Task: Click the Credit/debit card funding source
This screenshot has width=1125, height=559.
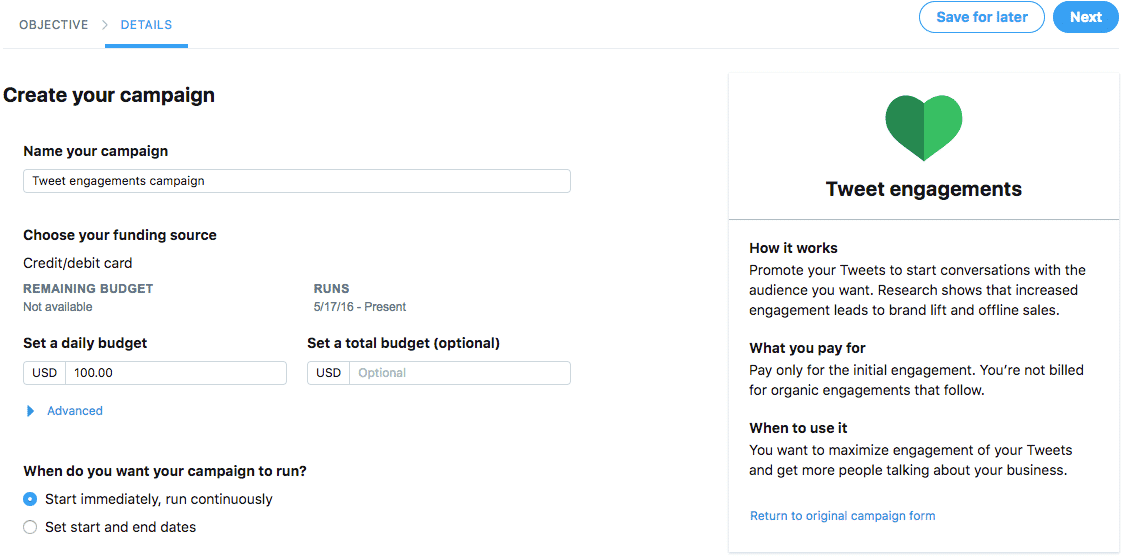Action: [x=77, y=263]
